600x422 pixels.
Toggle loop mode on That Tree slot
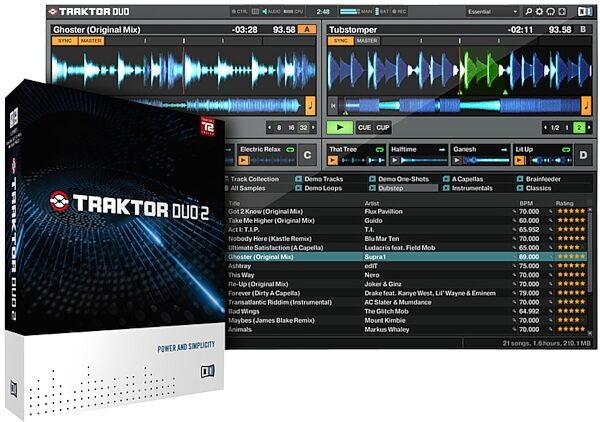(380, 150)
